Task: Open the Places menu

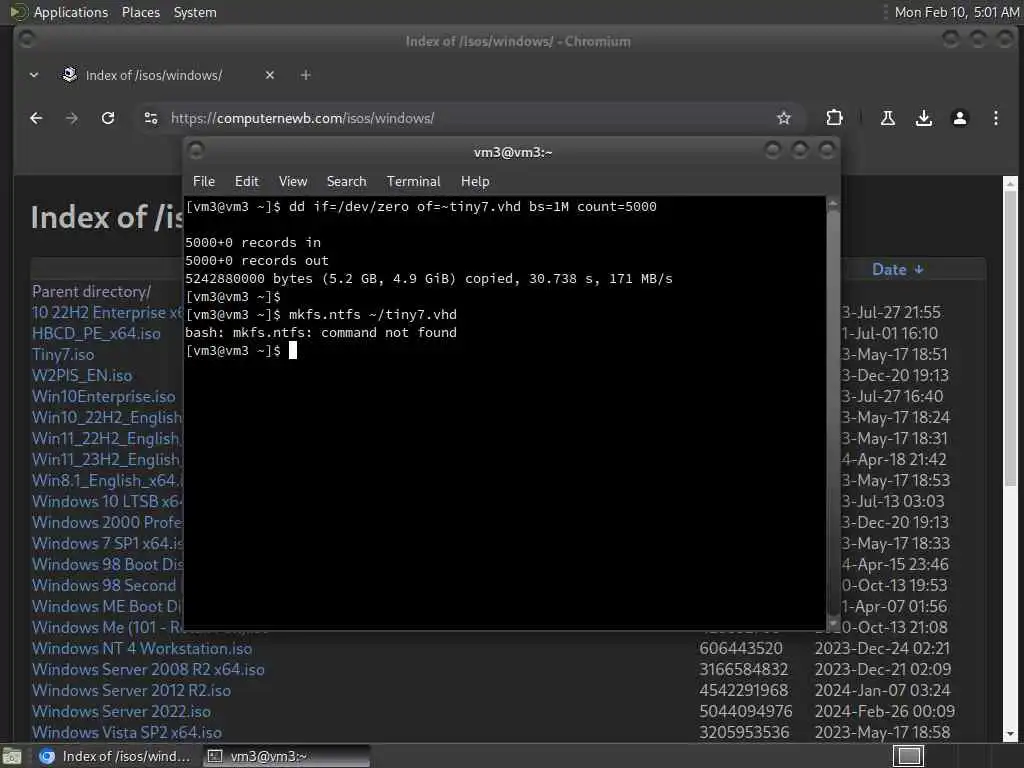Action: tap(140, 12)
